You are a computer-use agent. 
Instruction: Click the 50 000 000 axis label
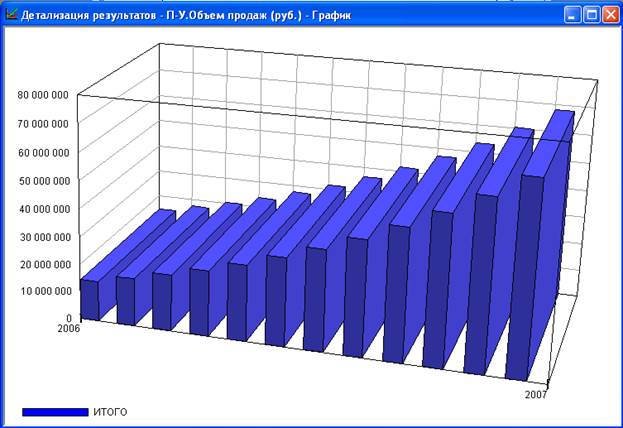coord(44,180)
